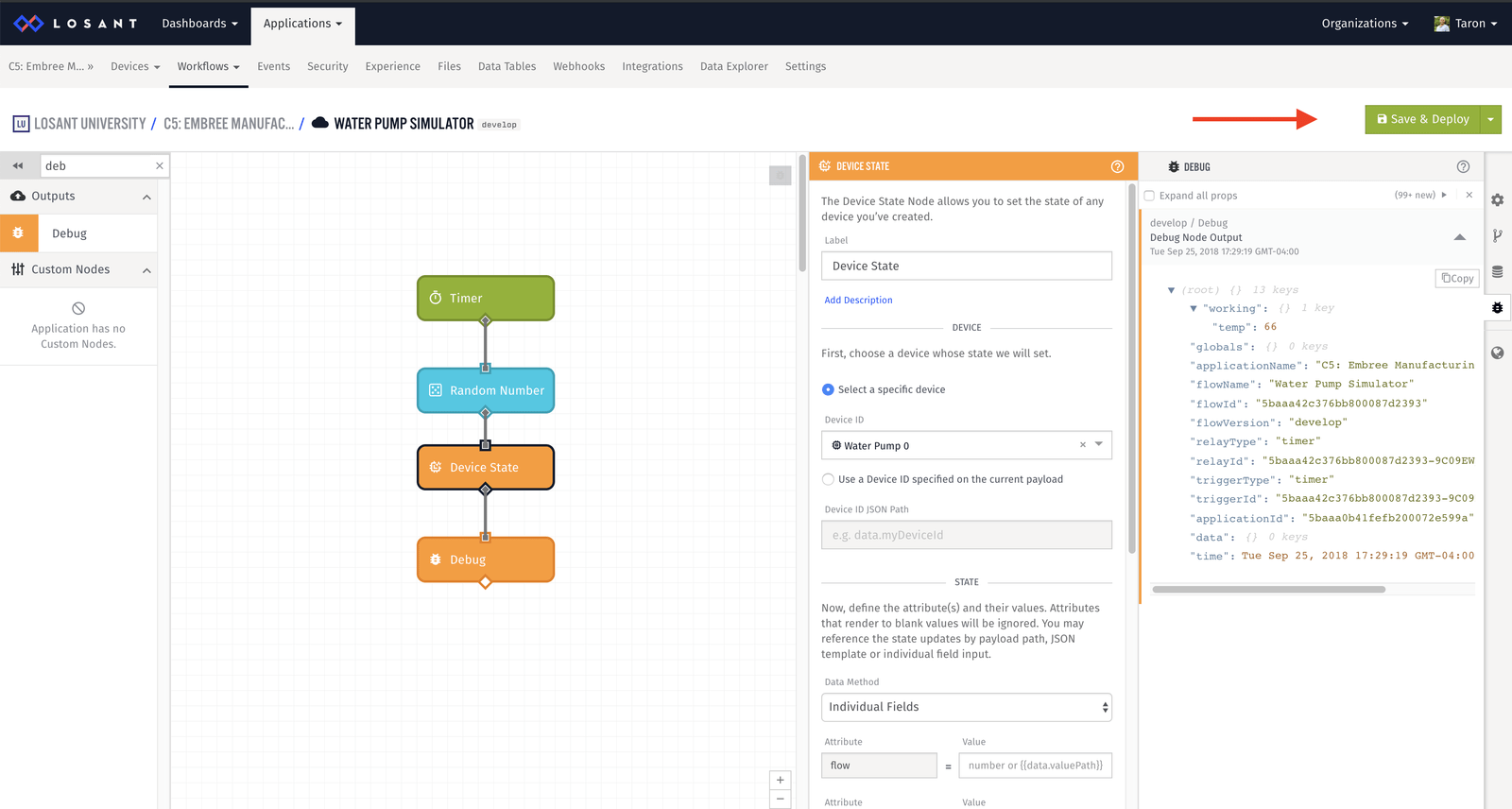This screenshot has width=1512, height=809.
Task: Click the C5: Embree M... application link
Action: point(51,66)
